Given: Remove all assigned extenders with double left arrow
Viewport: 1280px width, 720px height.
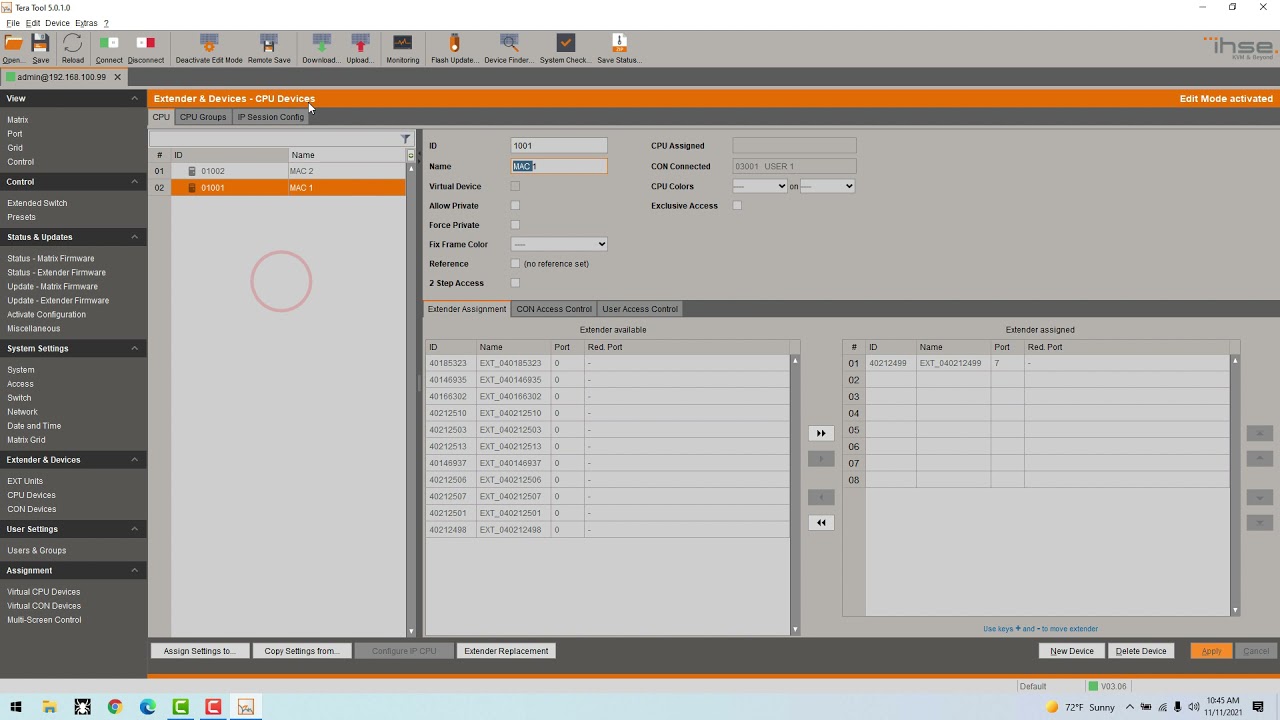Looking at the screenshot, I should click(821, 522).
